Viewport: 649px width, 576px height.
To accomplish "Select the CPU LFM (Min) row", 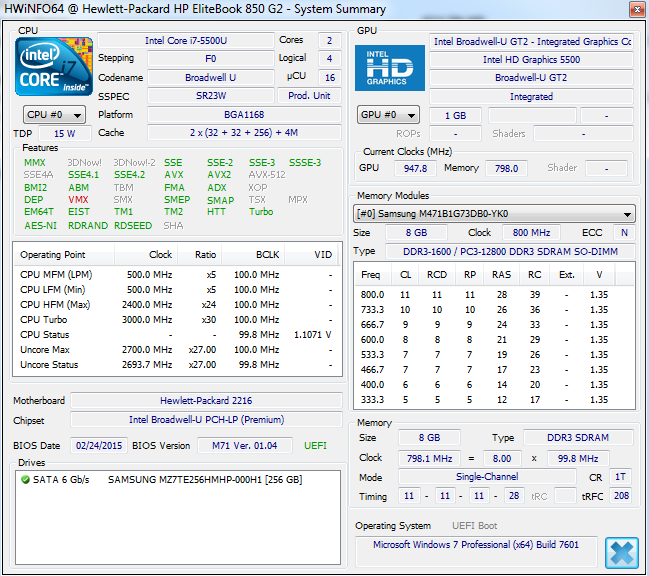I will (177, 290).
